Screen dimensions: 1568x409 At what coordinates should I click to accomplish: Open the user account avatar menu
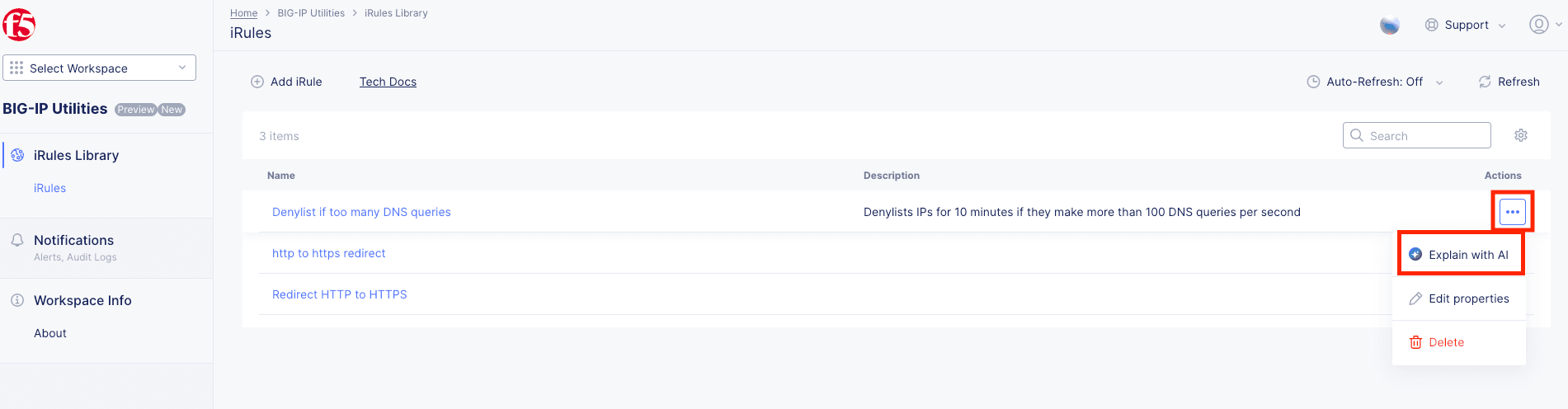[1539, 25]
